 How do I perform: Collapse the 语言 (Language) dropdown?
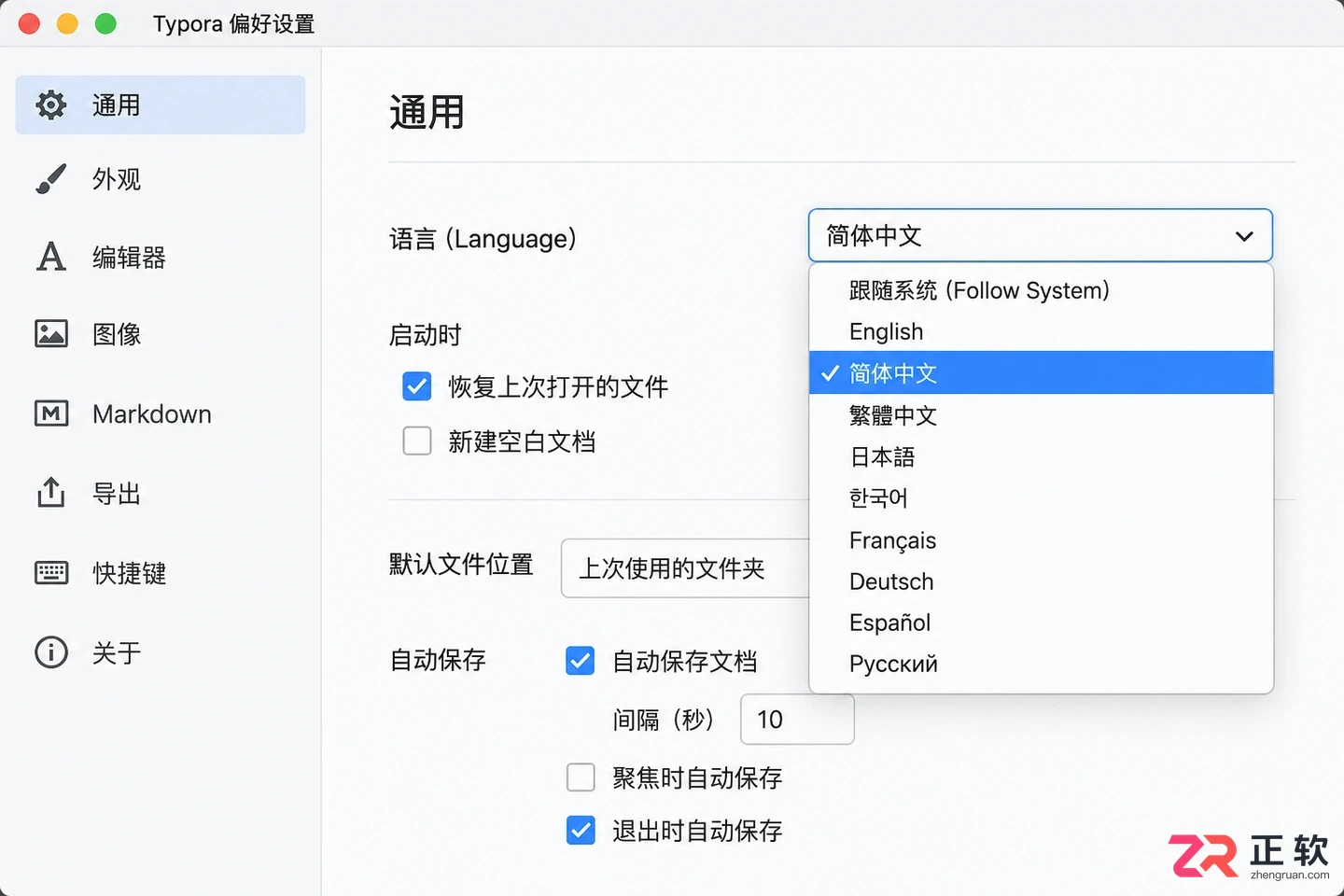coord(1041,235)
